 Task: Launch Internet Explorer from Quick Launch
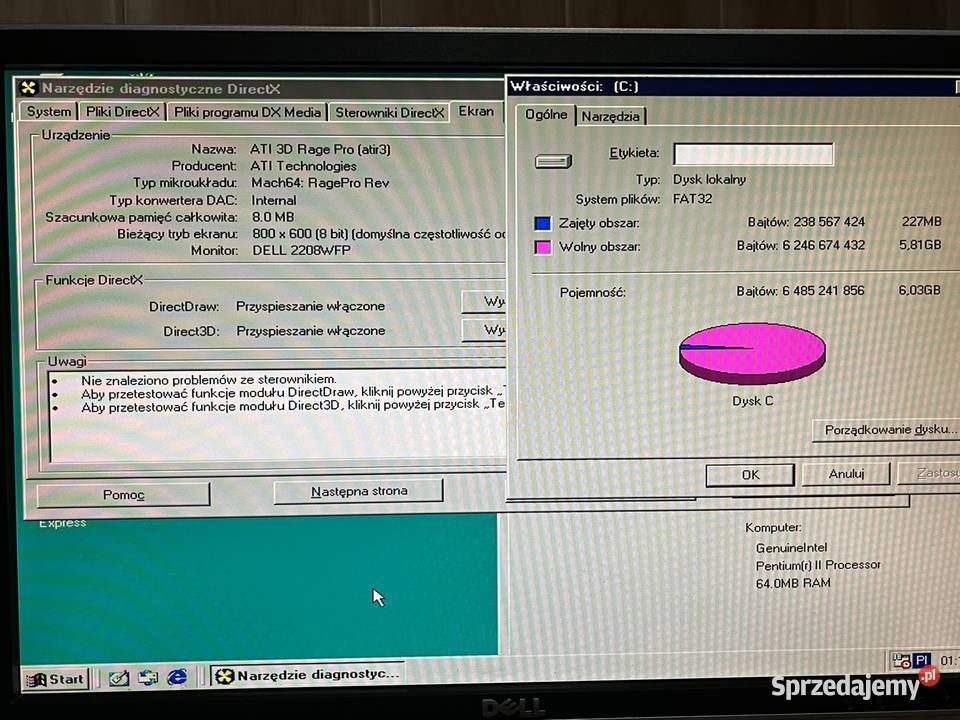coord(178,677)
